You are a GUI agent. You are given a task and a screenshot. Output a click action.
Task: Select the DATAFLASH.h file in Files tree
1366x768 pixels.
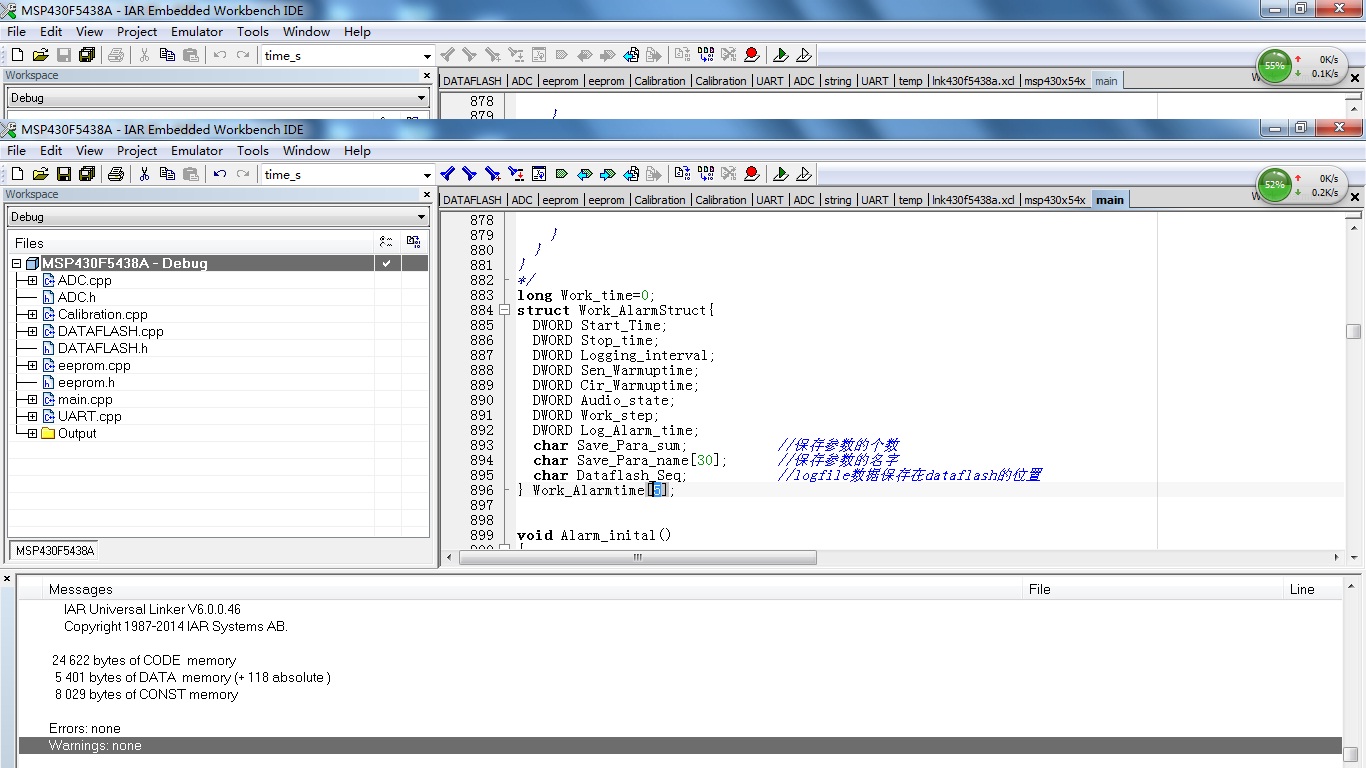103,349
